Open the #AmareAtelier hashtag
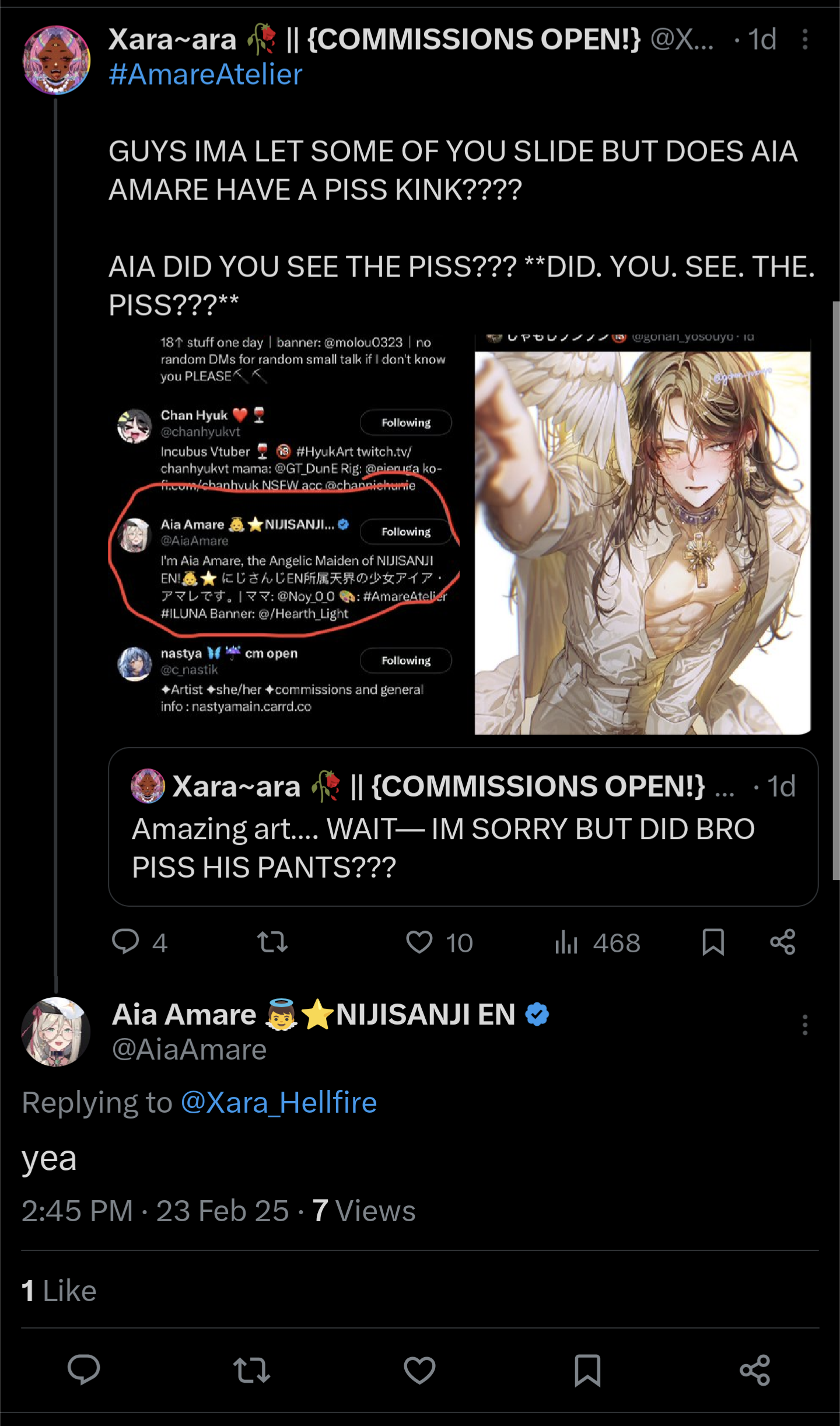 tap(205, 75)
